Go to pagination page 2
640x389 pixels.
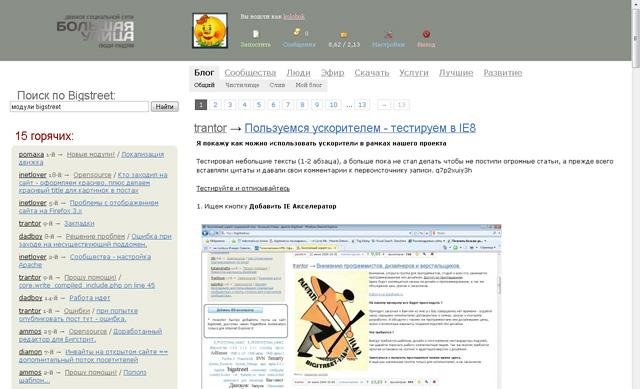(215, 105)
